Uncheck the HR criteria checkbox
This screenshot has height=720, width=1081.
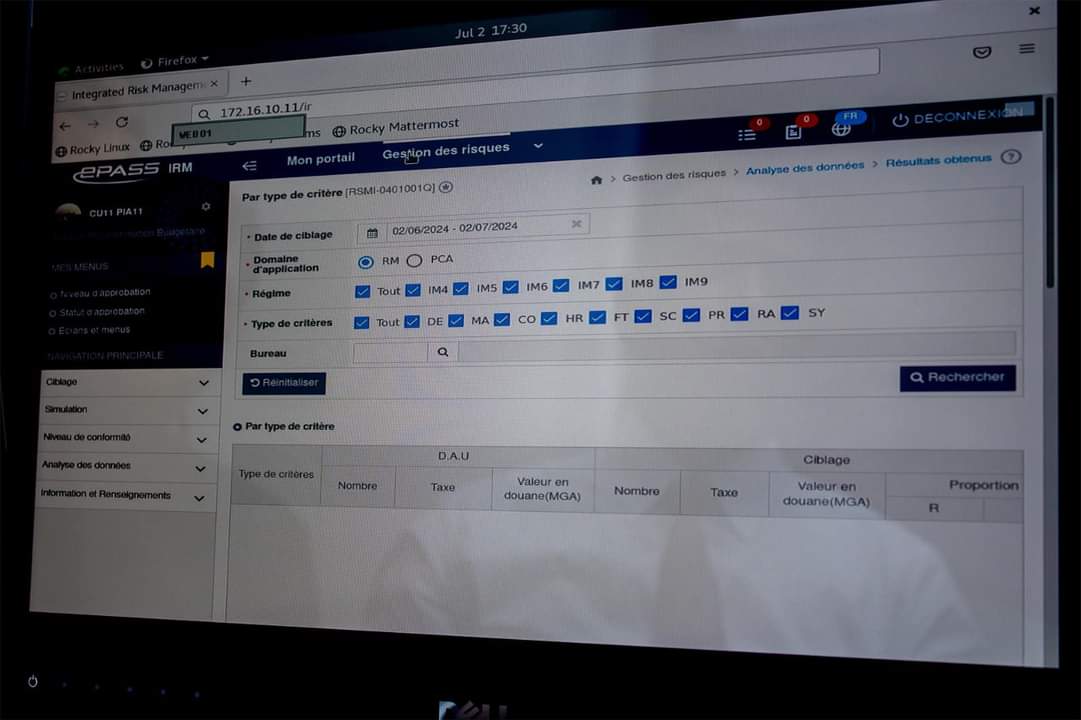(x=549, y=318)
